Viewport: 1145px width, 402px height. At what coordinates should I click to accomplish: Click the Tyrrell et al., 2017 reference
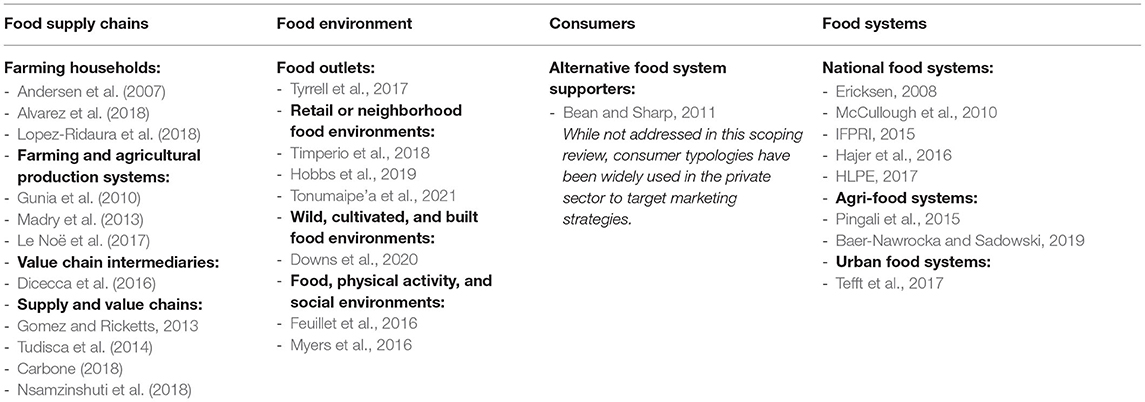pos(348,89)
